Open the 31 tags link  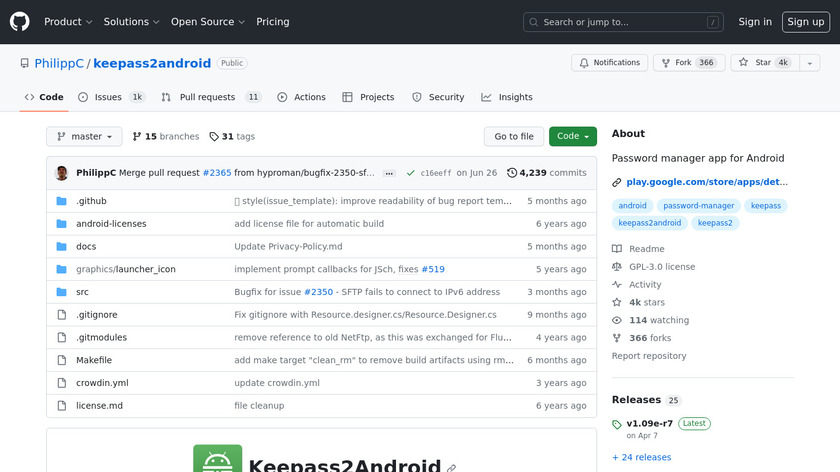tap(232, 137)
